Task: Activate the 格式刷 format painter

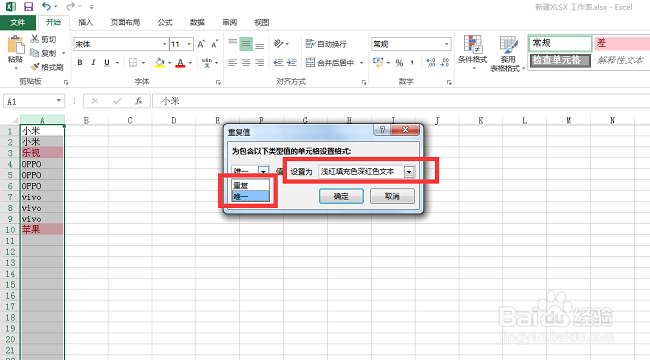Action: coord(47,67)
